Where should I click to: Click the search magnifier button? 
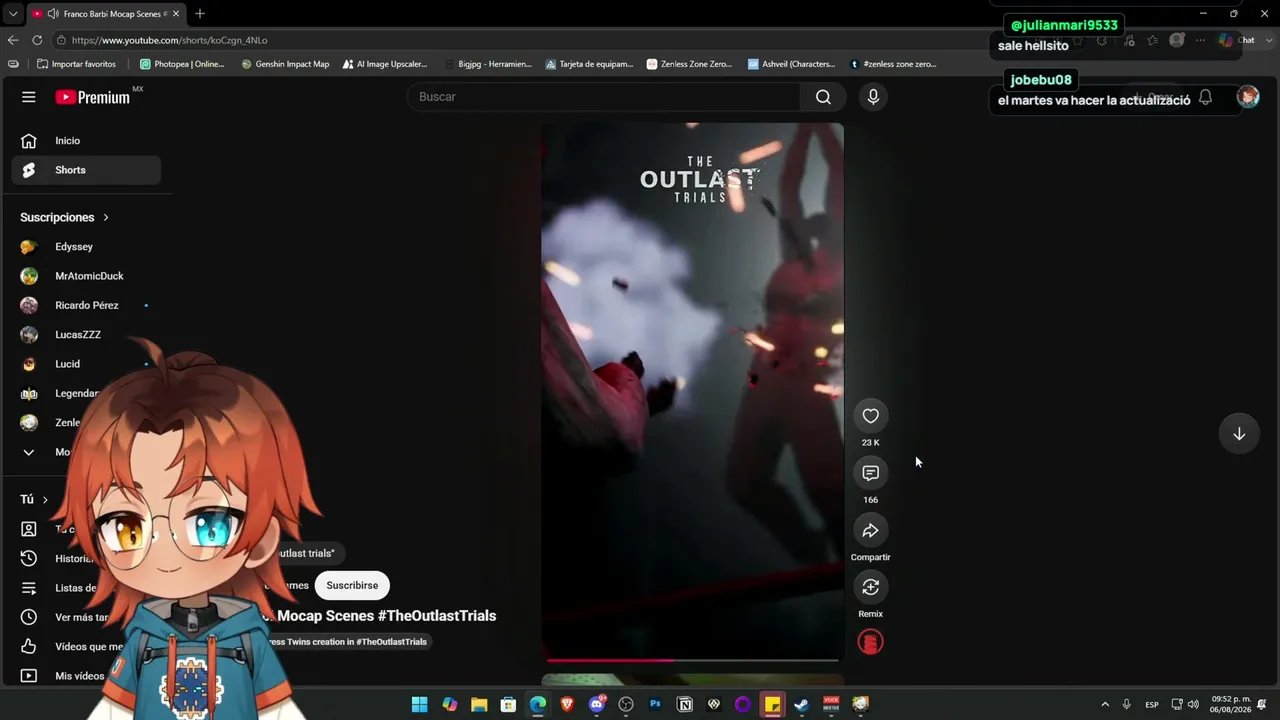pyautogui.click(x=823, y=97)
